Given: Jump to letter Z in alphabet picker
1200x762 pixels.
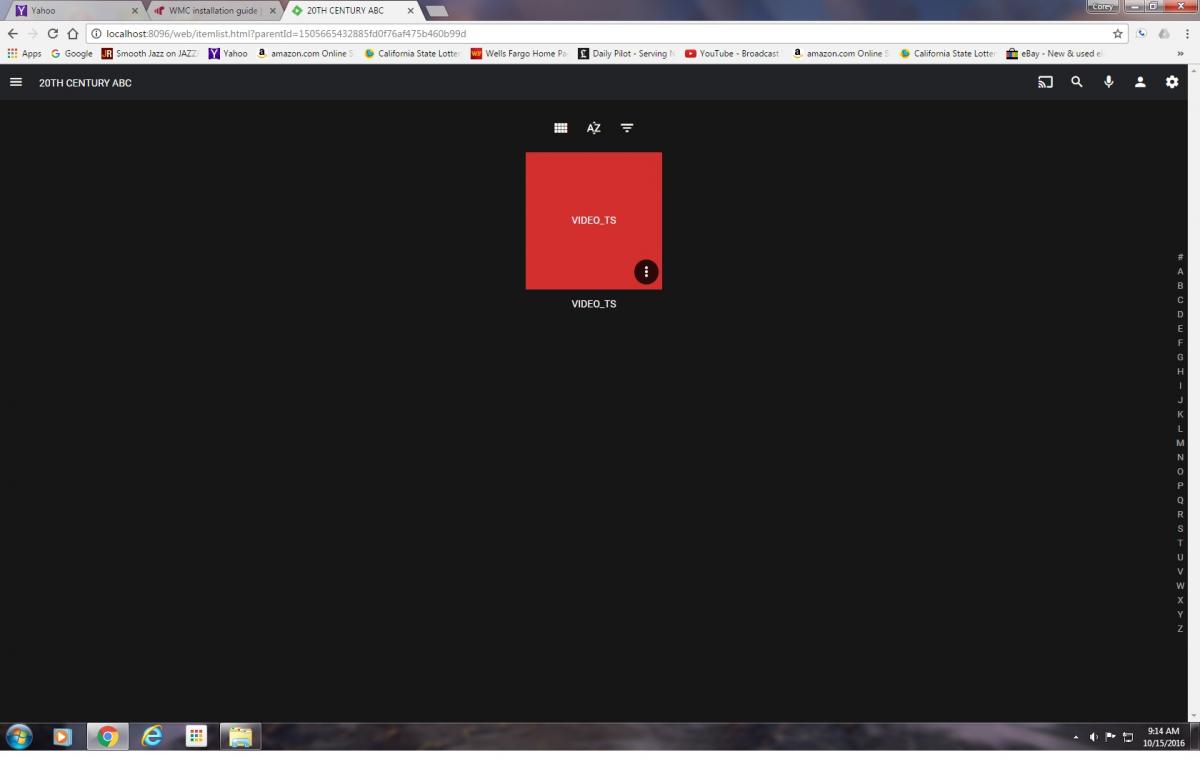Looking at the screenshot, I should tap(1180, 629).
